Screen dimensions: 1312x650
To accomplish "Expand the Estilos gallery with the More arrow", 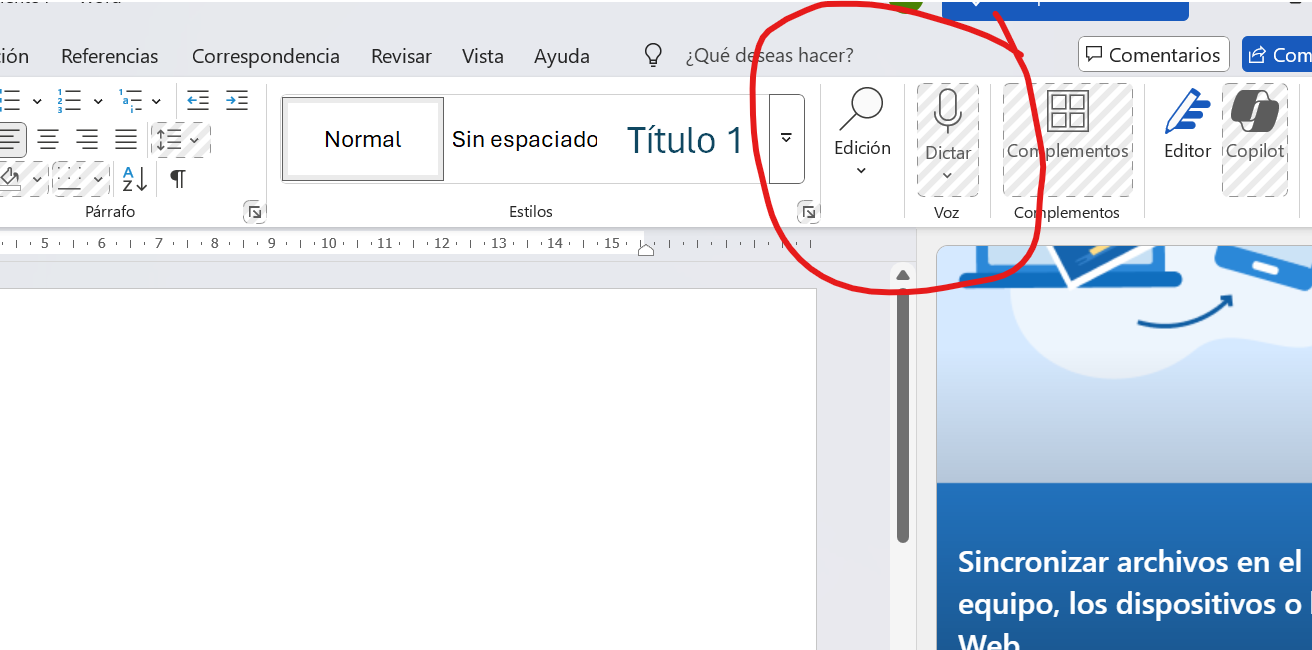I will click(x=786, y=139).
